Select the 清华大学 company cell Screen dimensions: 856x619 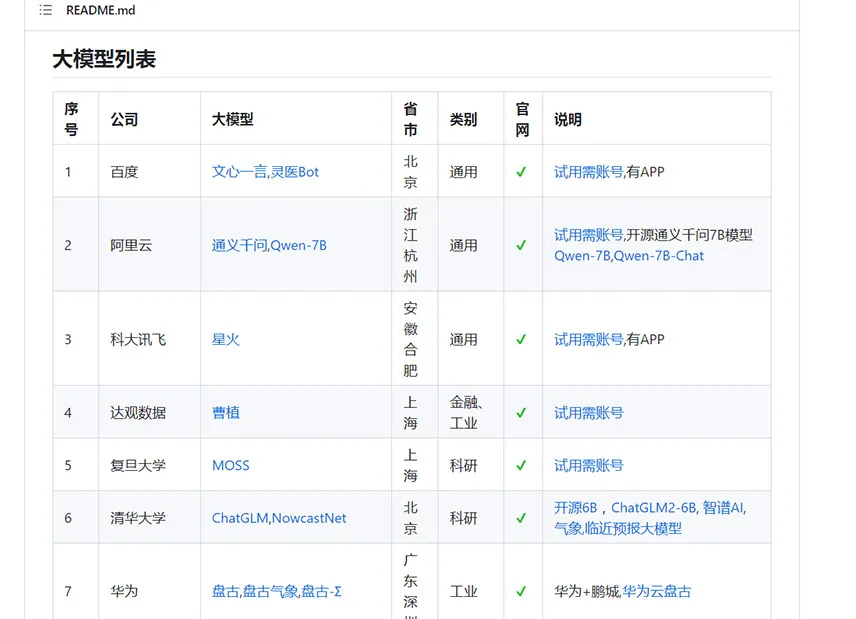point(149,517)
